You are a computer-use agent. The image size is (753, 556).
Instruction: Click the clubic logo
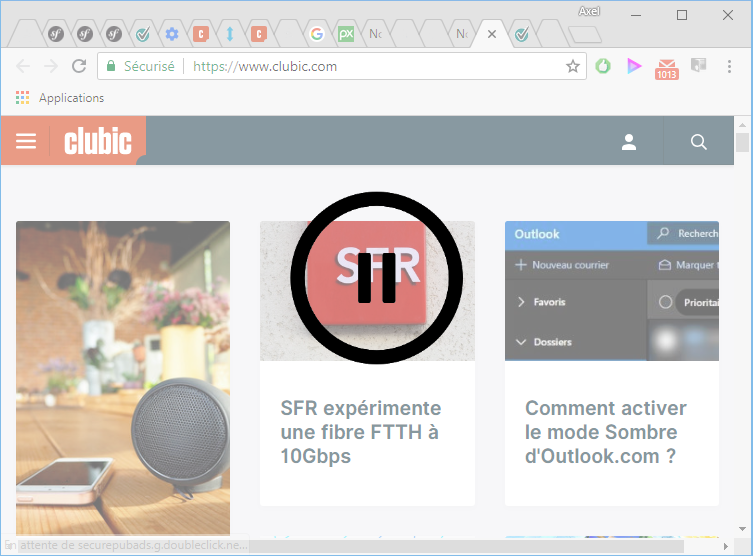pyautogui.click(x=98, y=141)
